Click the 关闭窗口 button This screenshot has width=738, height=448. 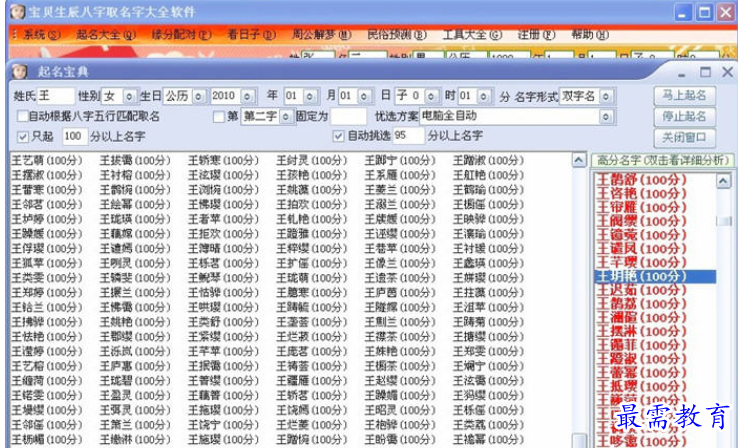[684, 137]
